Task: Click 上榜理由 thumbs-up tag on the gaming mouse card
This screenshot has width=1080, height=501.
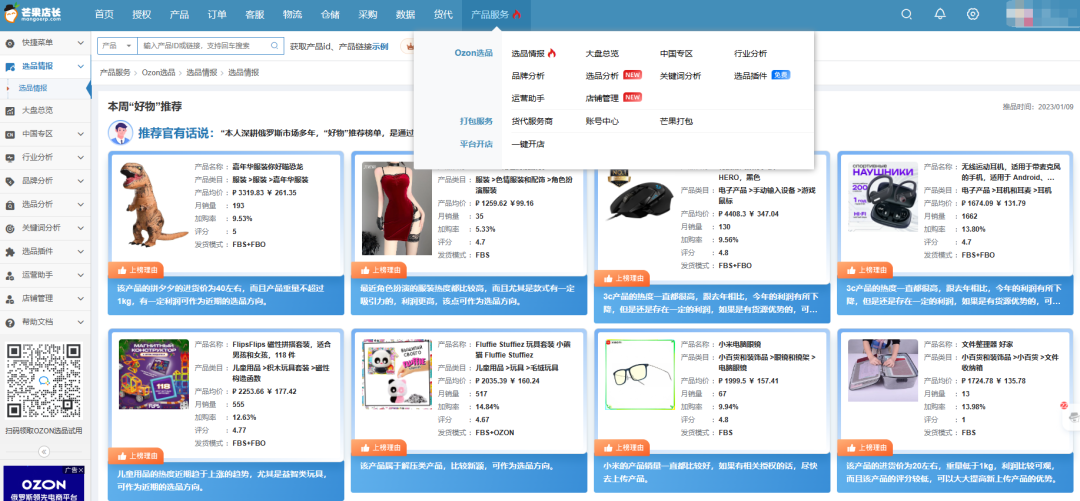Action: click(x=623, y=278)
